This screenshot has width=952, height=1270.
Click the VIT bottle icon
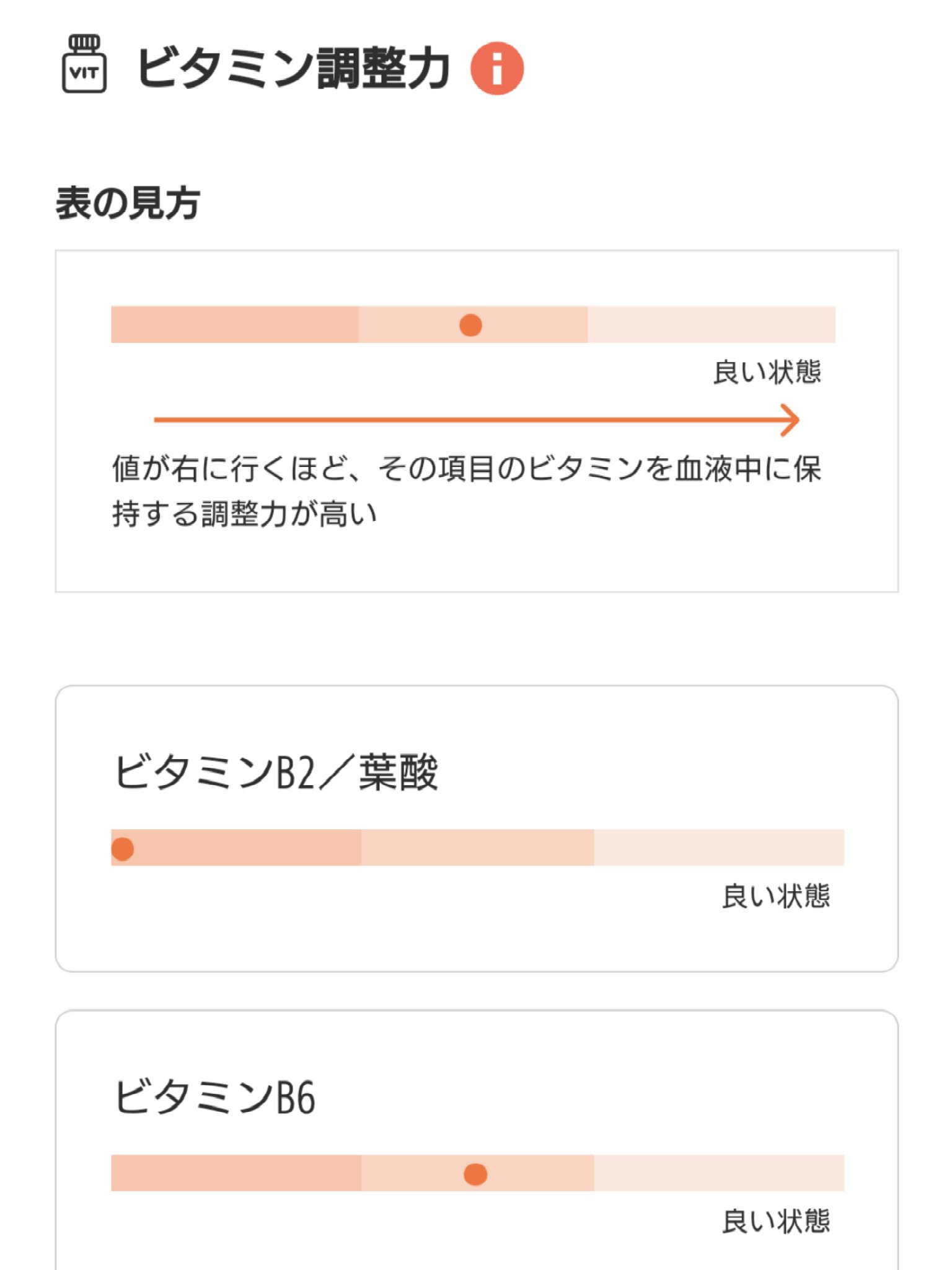pyautogui.click(x=84, y=64)
